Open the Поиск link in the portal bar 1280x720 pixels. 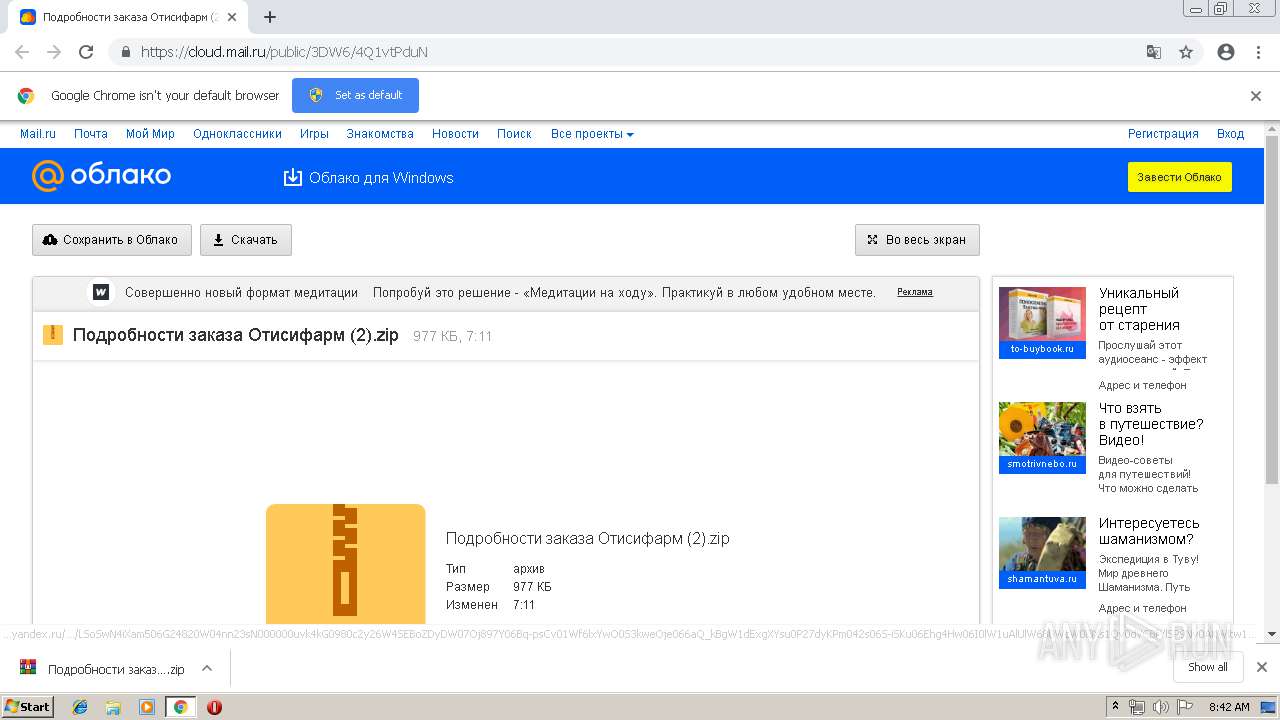514,134
